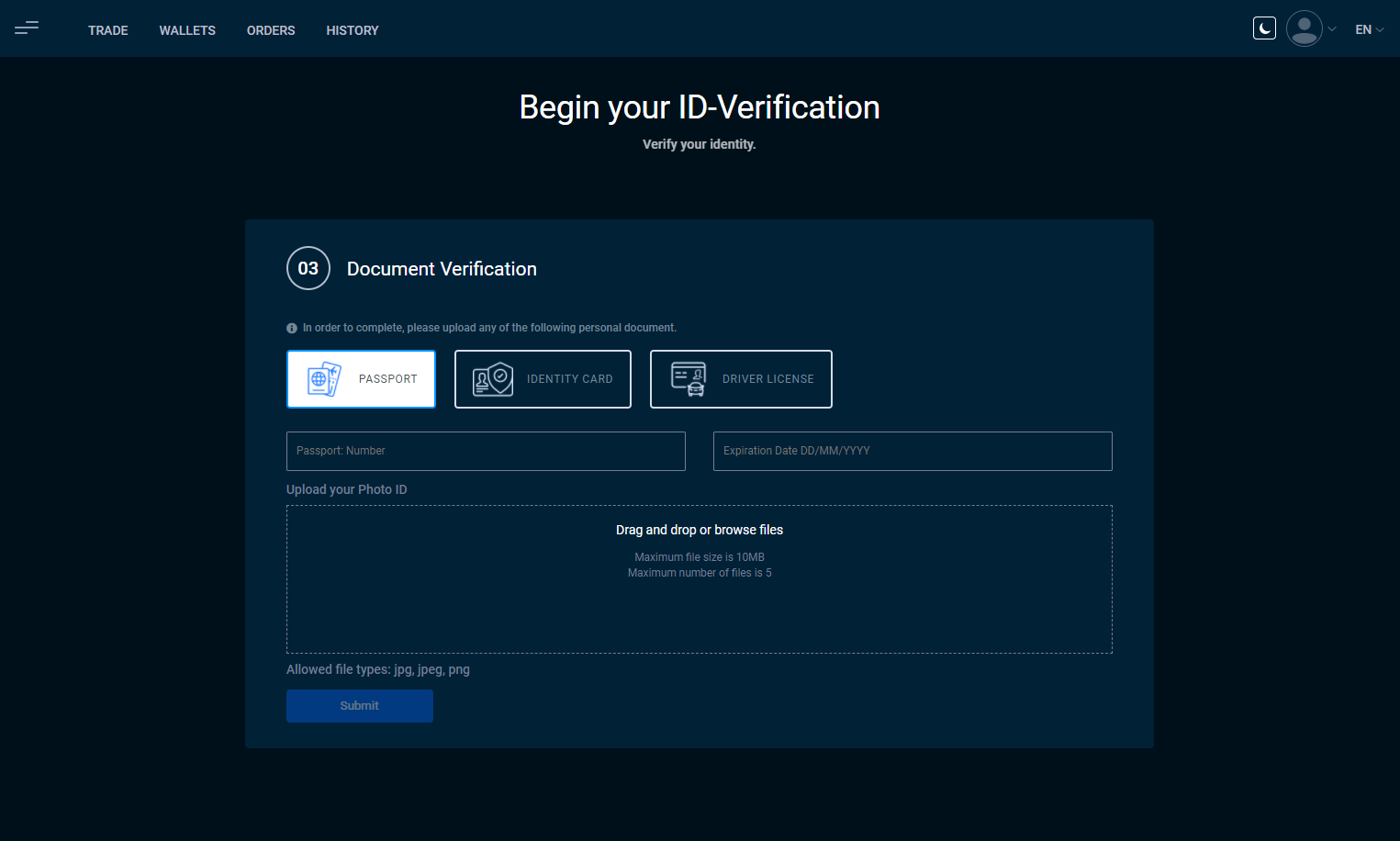Toggle dark mode moon icon

click(1264, 28)
